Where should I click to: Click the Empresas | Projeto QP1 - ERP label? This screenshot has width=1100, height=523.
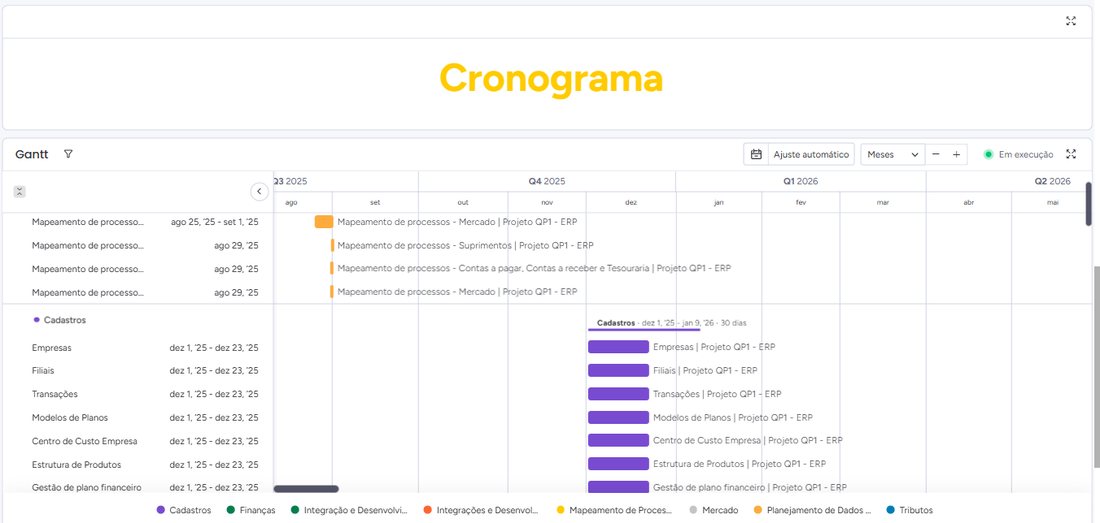(x=714, y=346)
